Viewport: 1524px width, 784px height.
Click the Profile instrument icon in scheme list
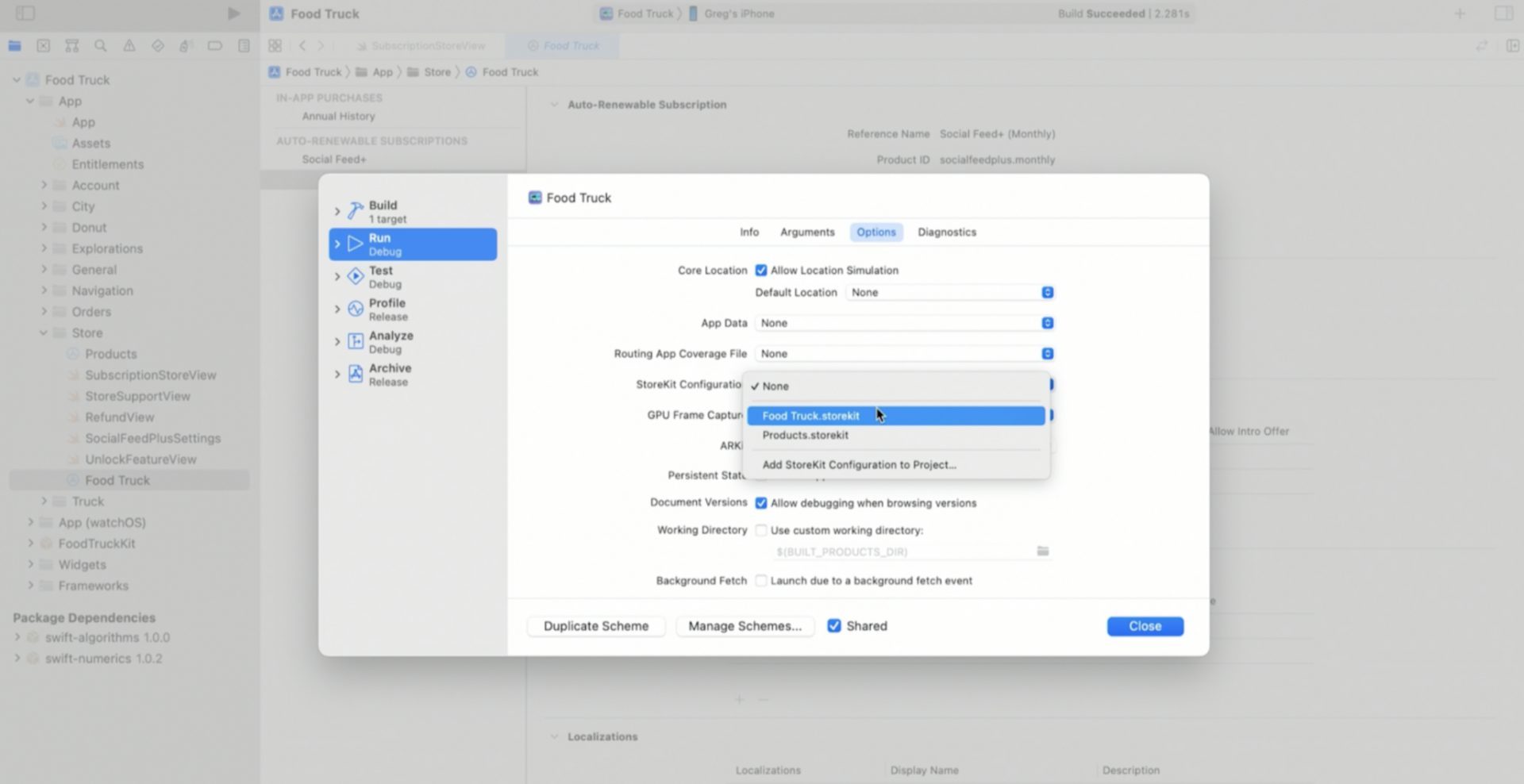pyautogui.click(x=356, y=309)
